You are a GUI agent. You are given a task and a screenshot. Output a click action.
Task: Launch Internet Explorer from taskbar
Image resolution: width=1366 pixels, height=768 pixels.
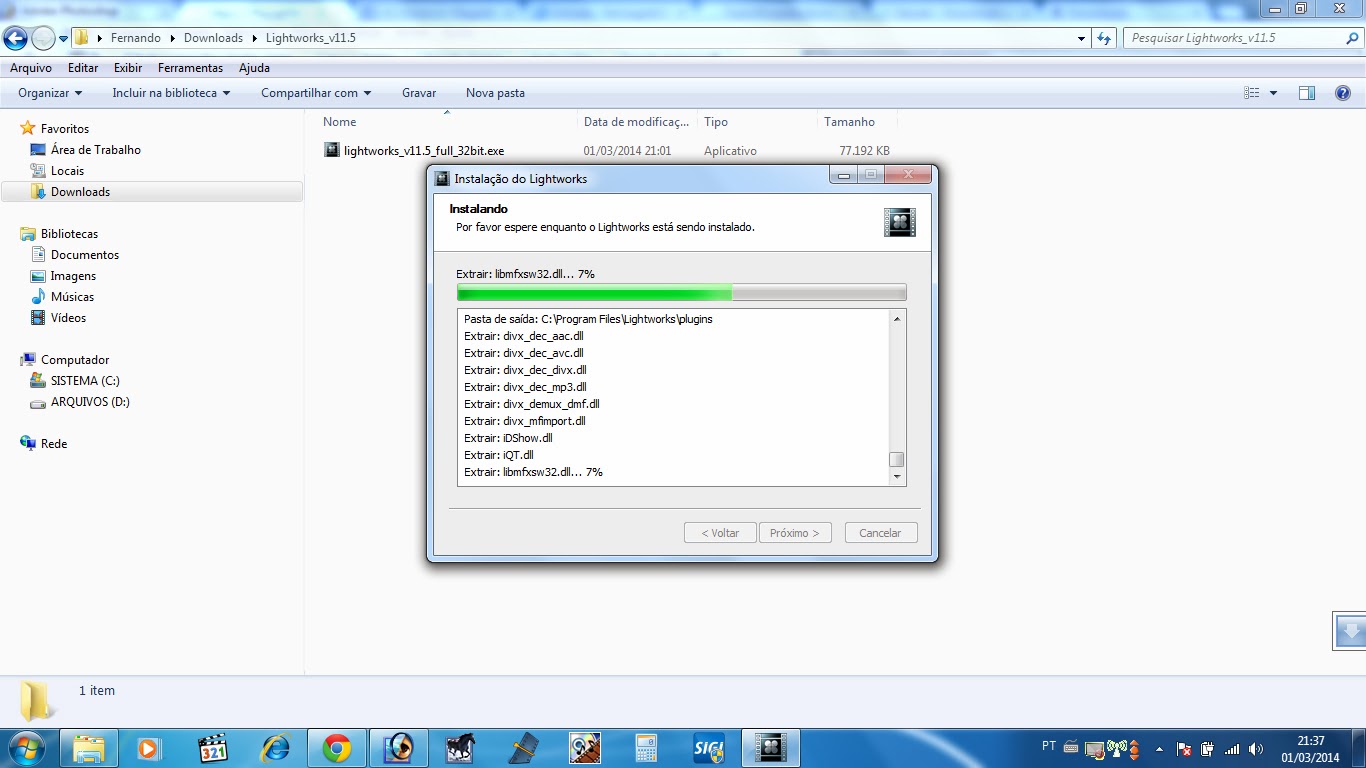[274, 748]
